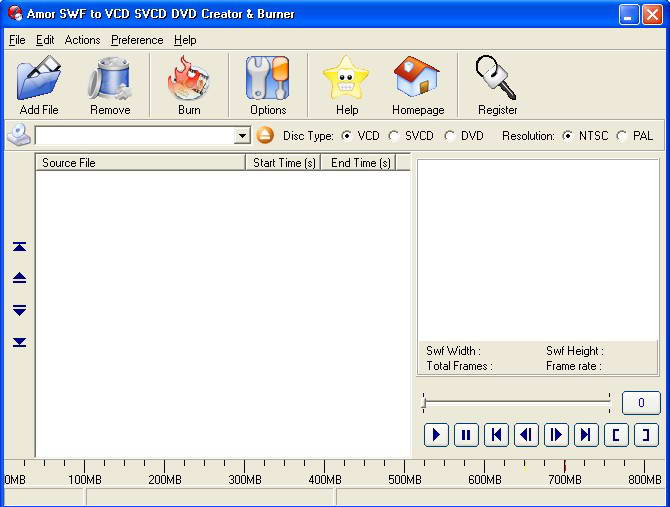Viewport: 670px width, 507px height.
Task: Move selected file to top of list
Action: [x=19, y=247]
